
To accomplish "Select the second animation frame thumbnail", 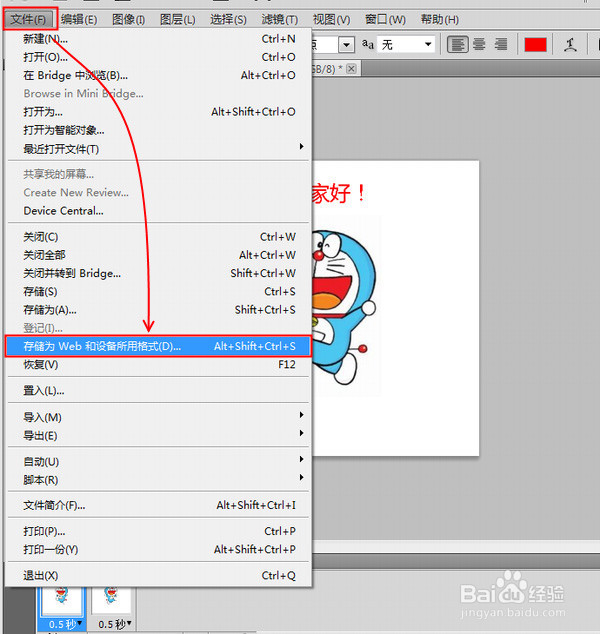I will 111,600.
